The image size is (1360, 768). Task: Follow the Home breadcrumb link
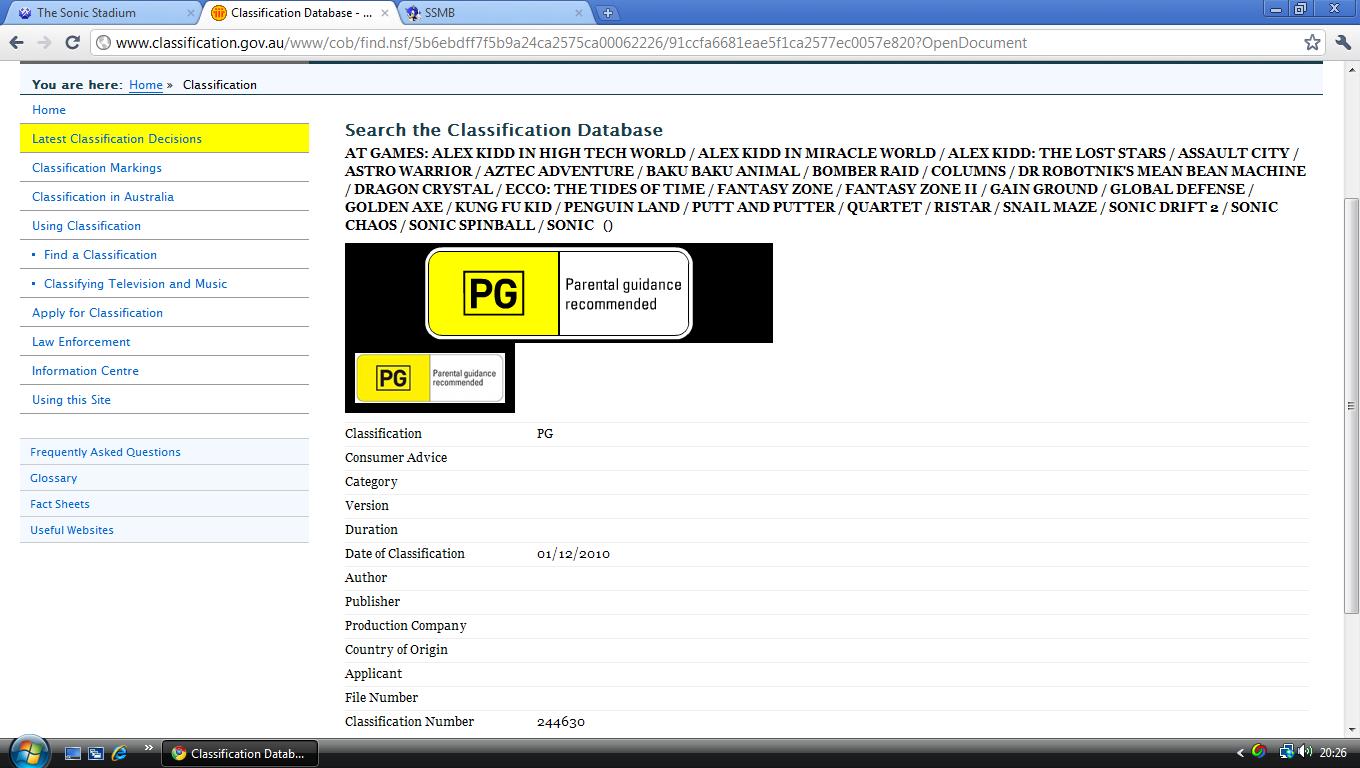[x=146, y=85]
